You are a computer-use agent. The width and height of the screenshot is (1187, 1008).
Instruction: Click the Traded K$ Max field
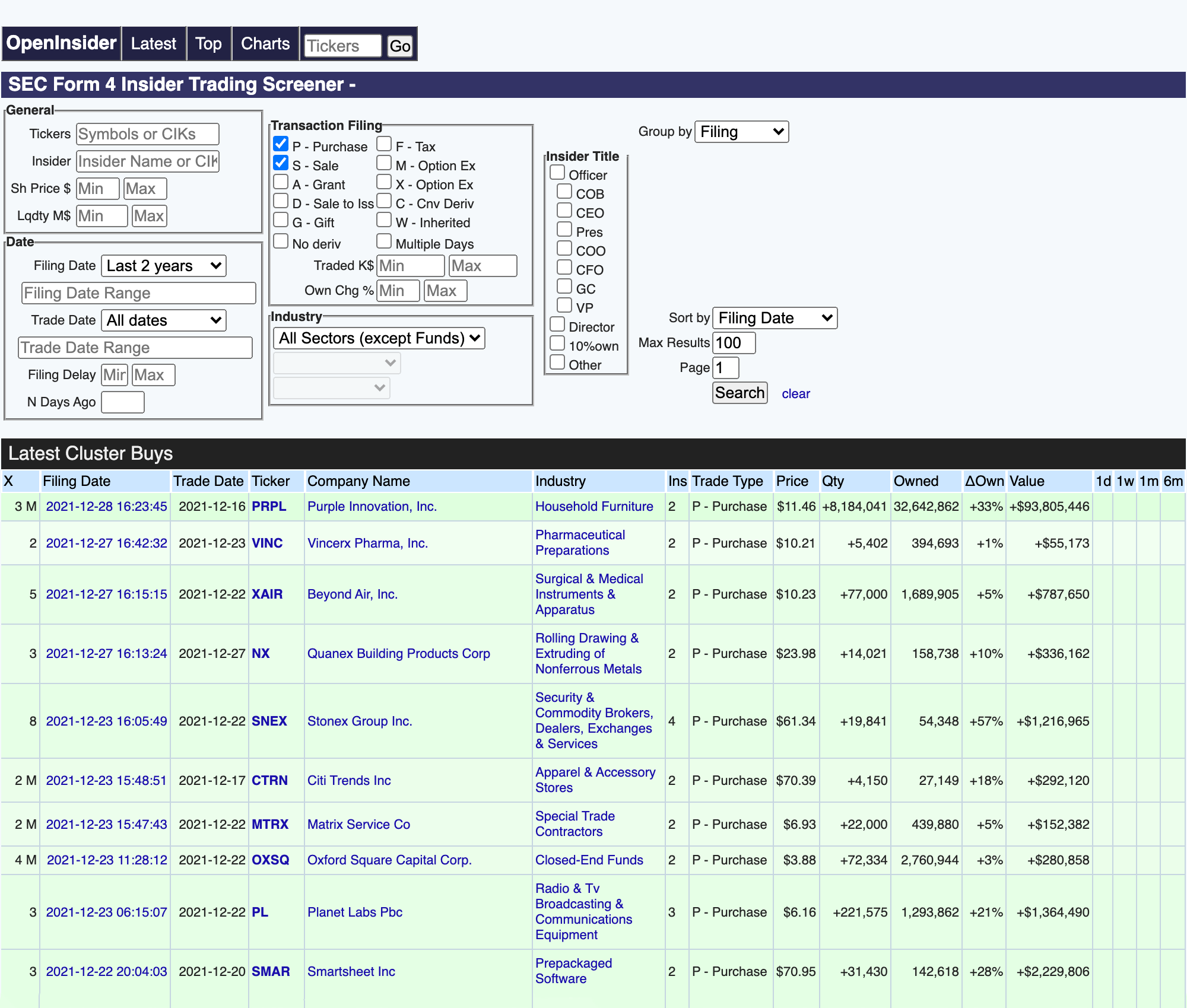(483, 266)
